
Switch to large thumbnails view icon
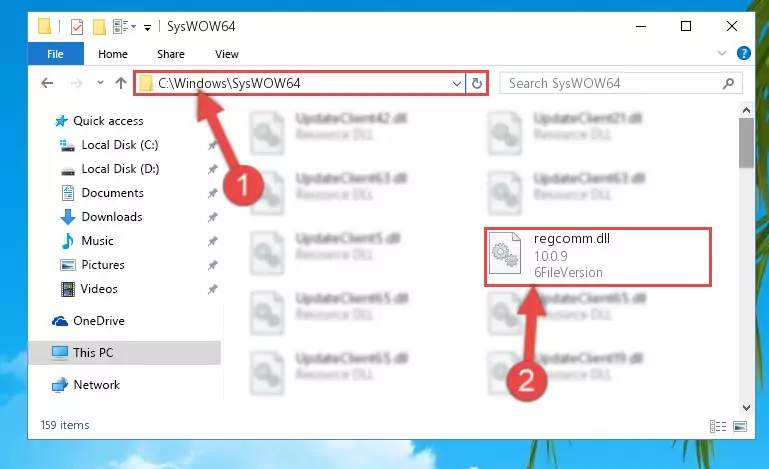click(740, 426)
